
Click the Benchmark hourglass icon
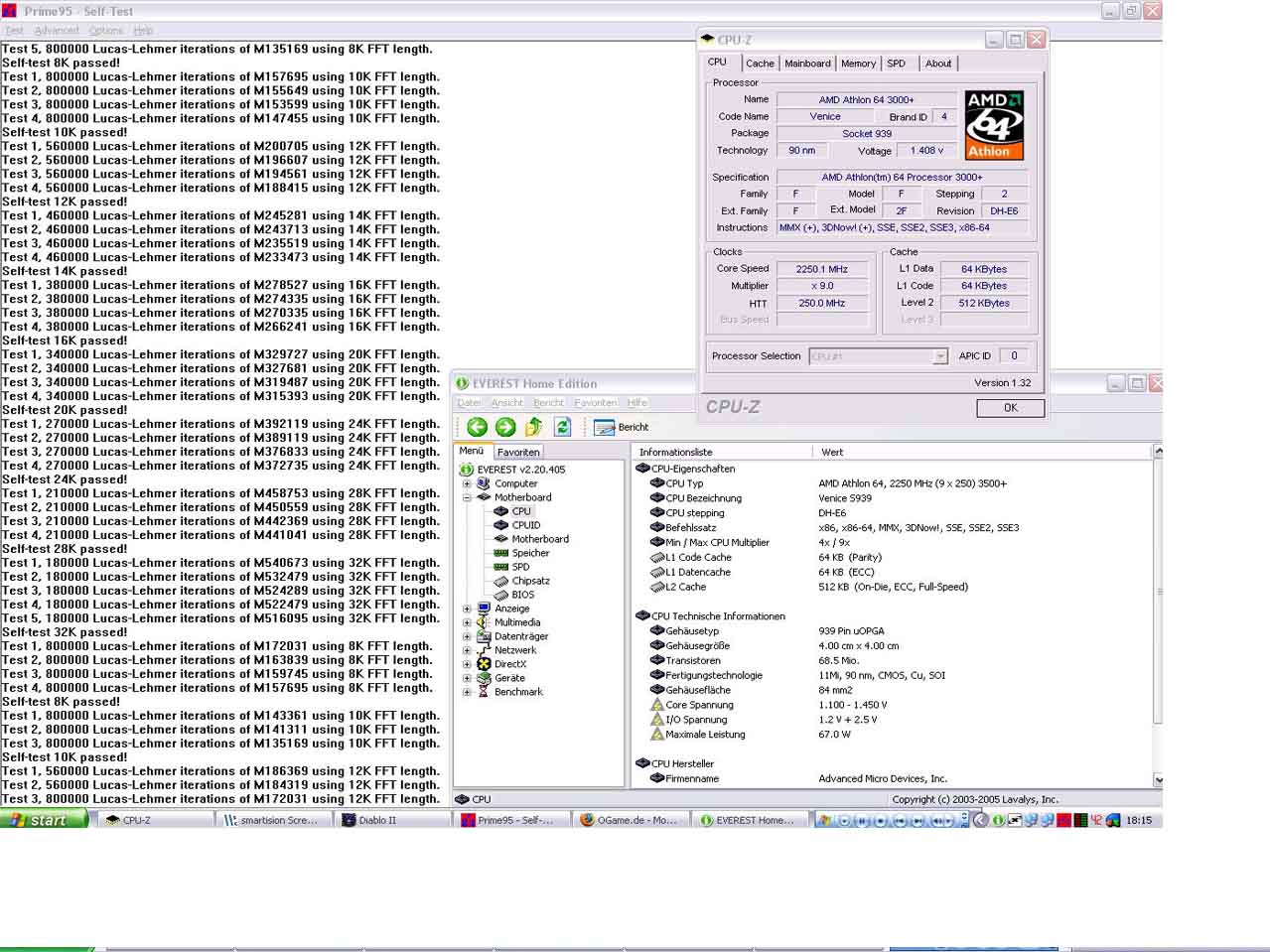pos(484,692)
